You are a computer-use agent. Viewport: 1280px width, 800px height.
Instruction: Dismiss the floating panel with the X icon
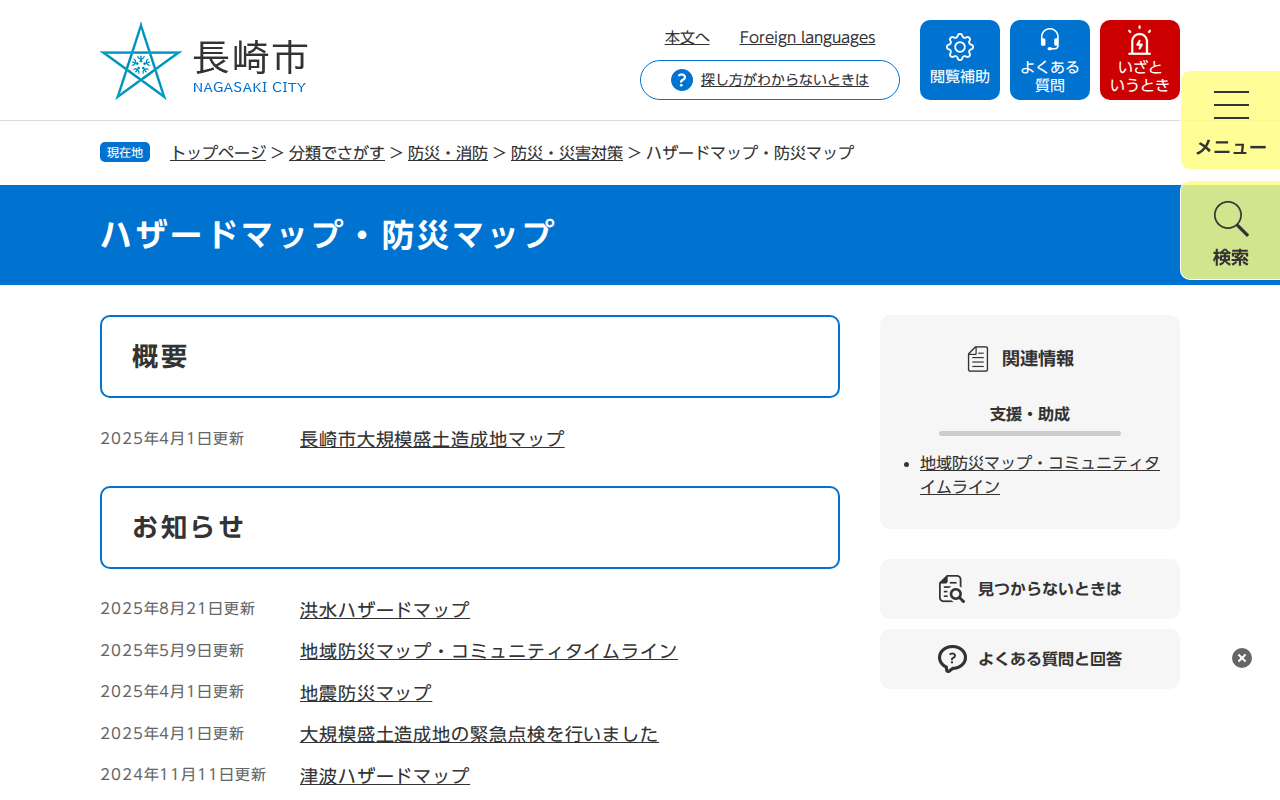tap(1242, 658)
